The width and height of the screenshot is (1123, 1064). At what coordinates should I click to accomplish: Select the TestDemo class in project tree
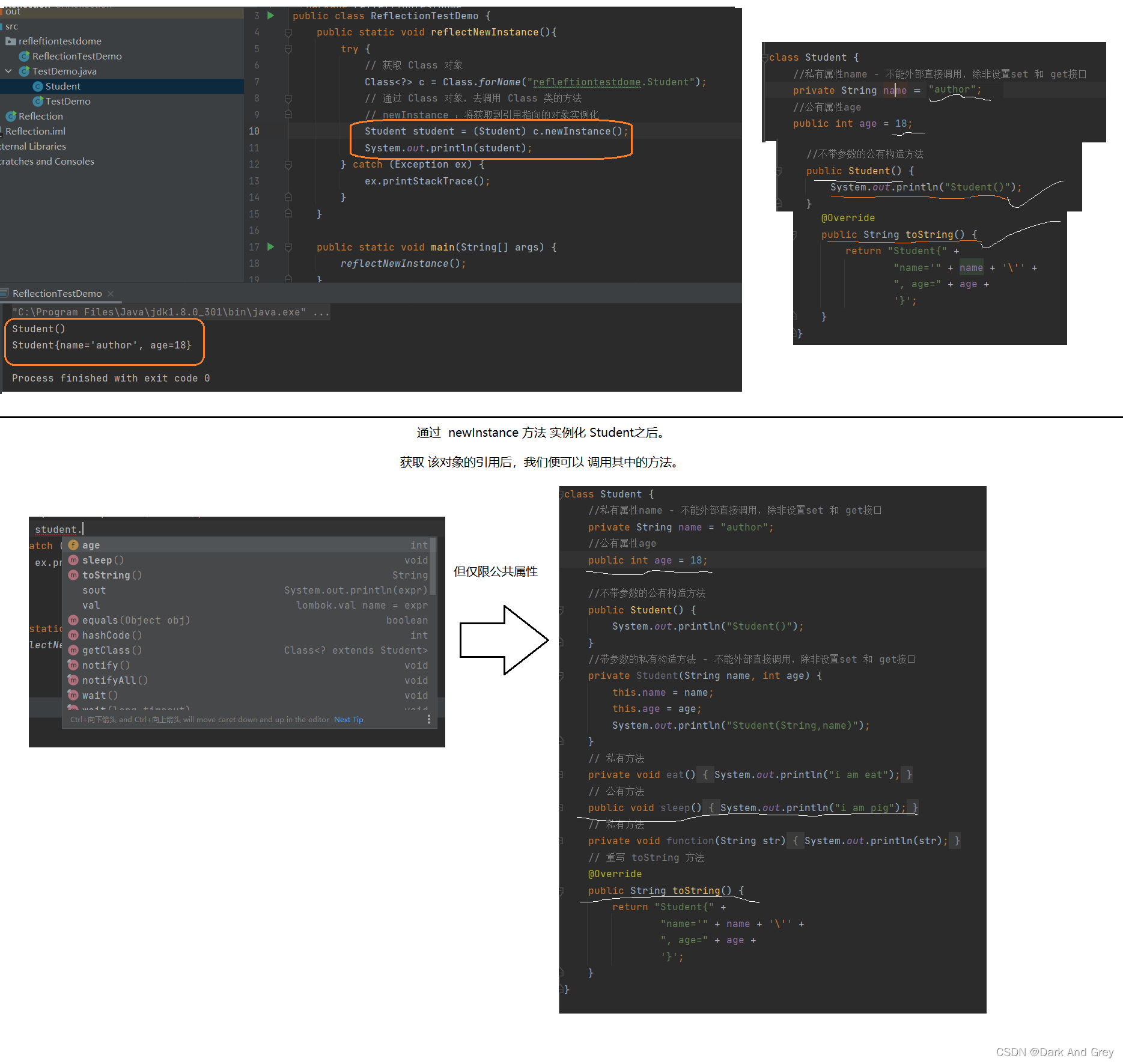(68, 101)
